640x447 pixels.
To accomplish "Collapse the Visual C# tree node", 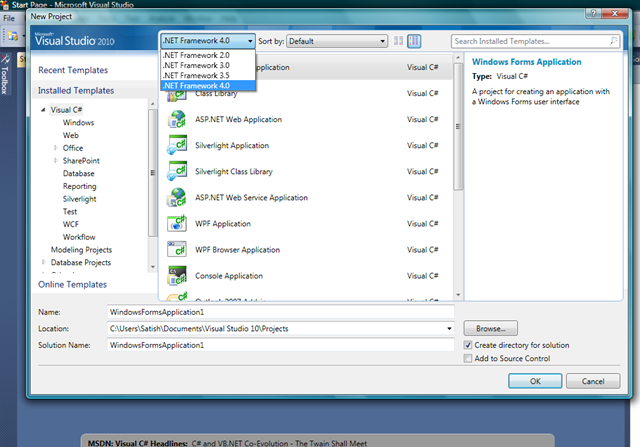I will click(x=43, y=110).
